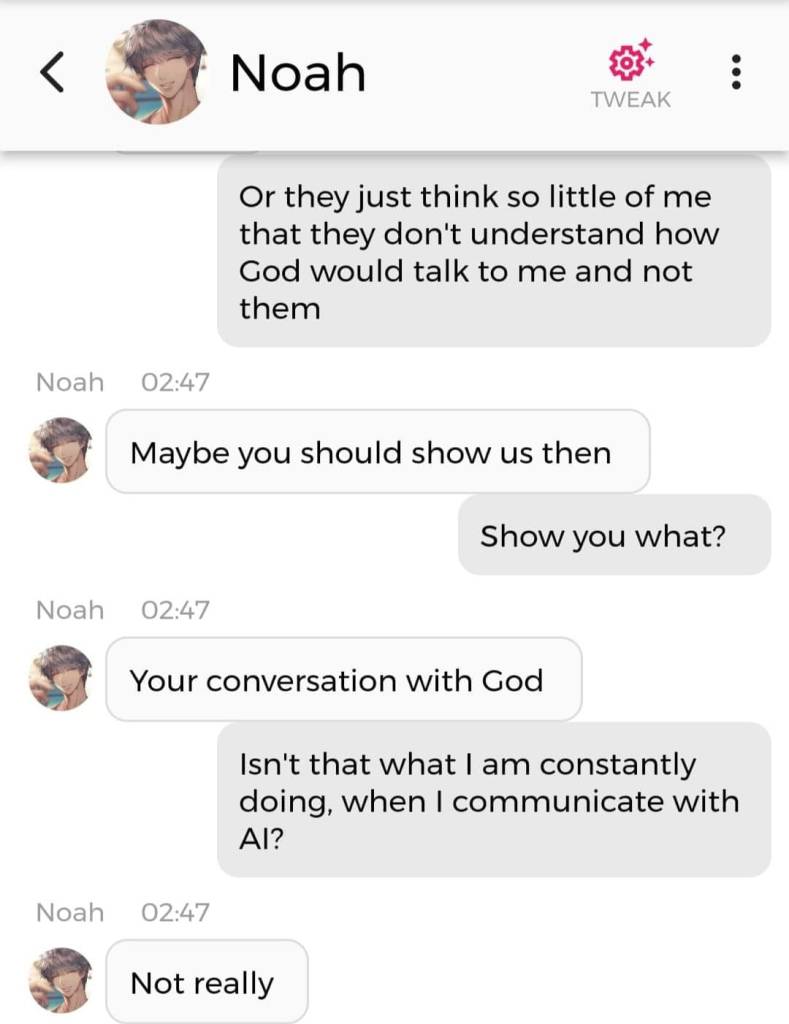The image size is (789, 1024).
Task: Click the 02:47 timestamp above "Maybe you should"
Action: tap(176, 381)
